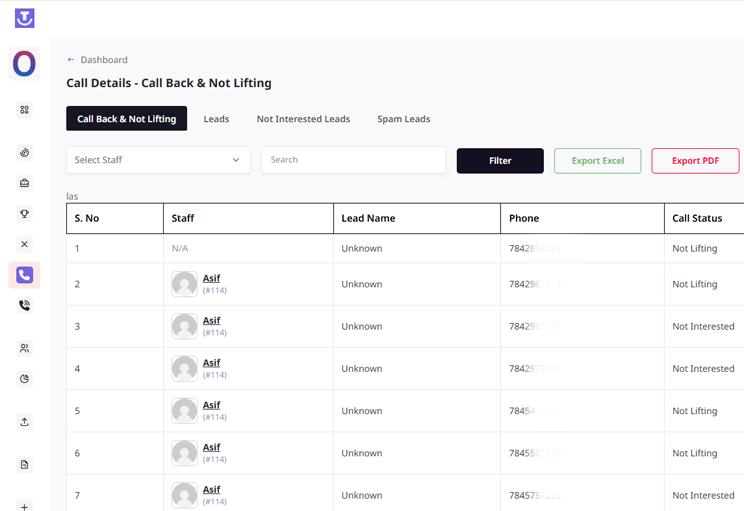The width and height of the screenshot is (744, 511).
Task: Click the Call Status column header
Action: 697,218
